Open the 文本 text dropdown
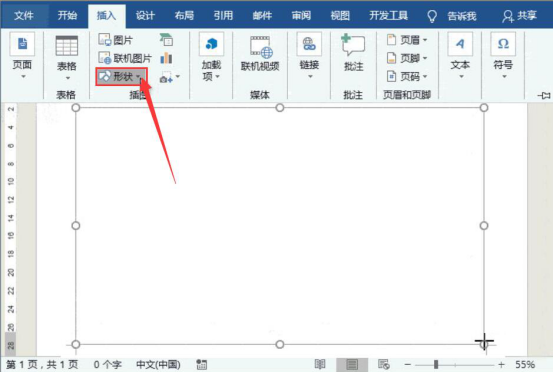The width and height of the screenshot is (554, 372). [x=460, y=57]
